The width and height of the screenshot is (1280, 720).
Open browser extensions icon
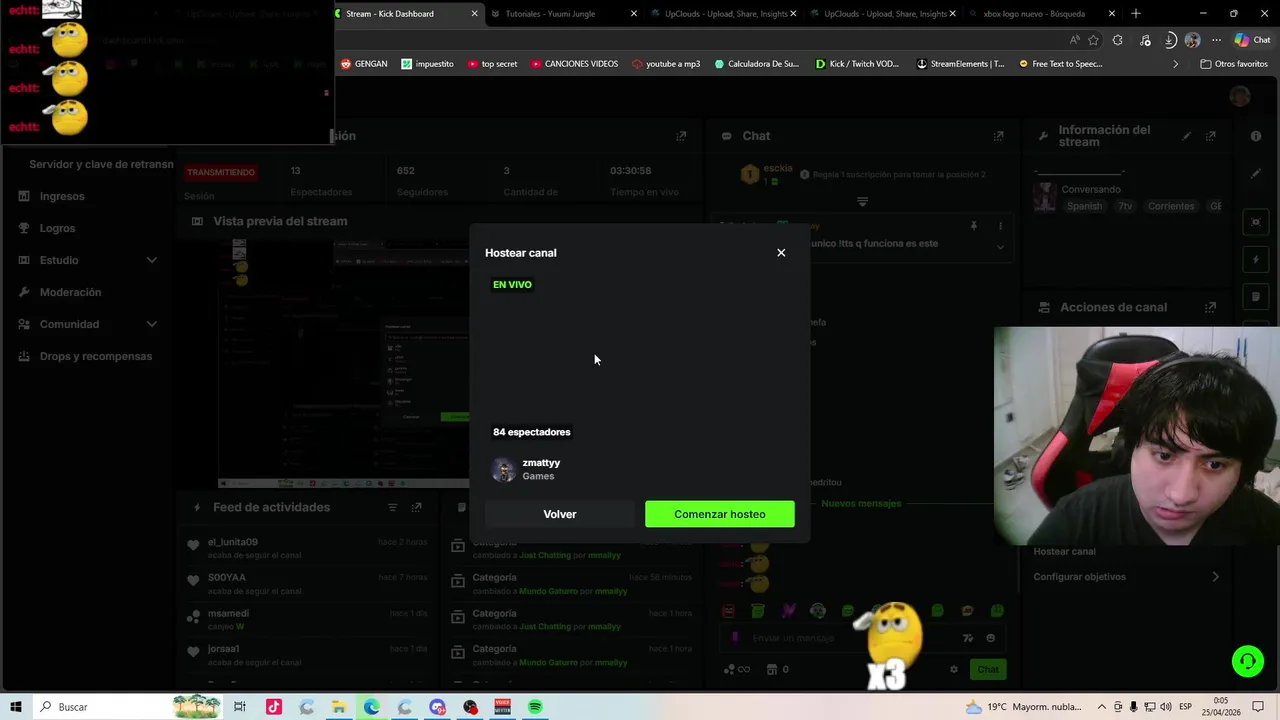(x=1118, y=40)
